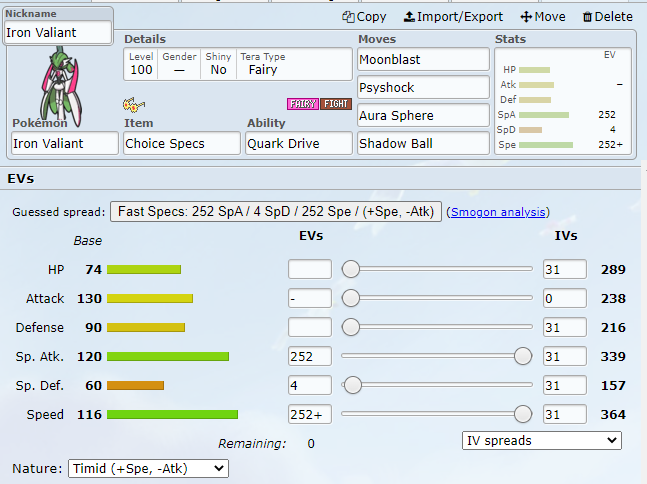Click the Sp. Def. EV slider handle
This screenshot has height=484, width=647.
tap(352, 385)
